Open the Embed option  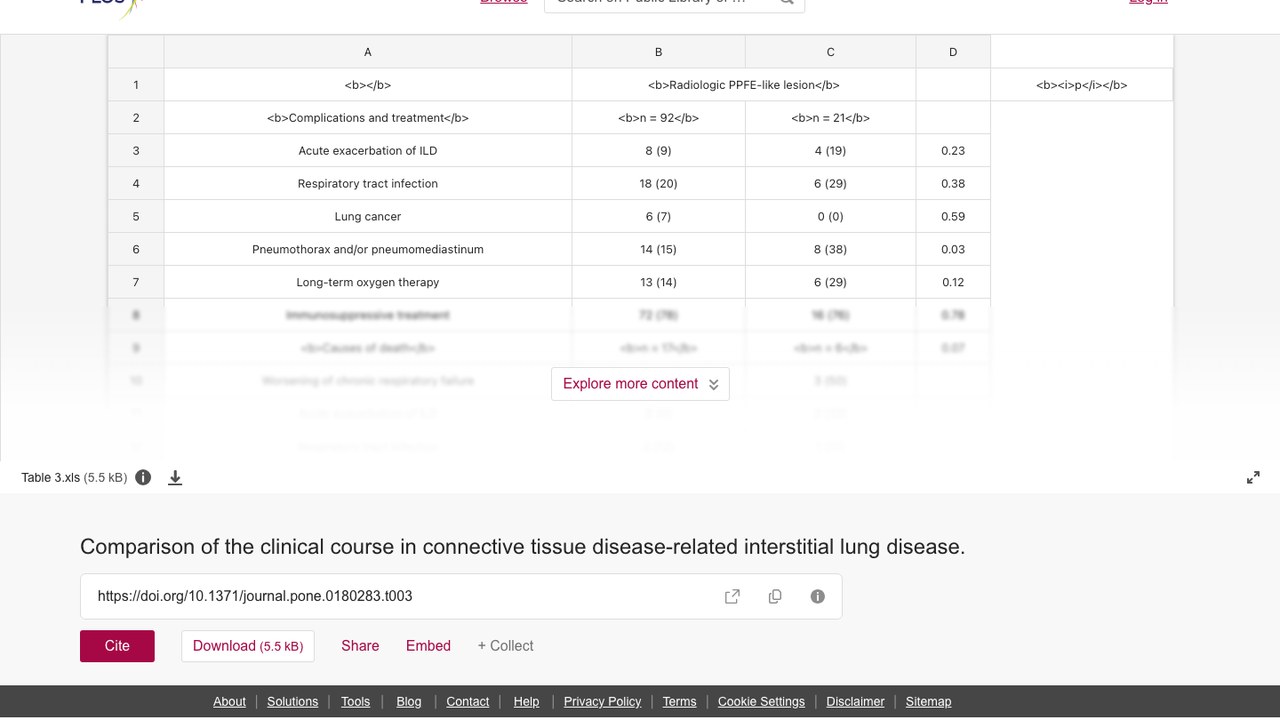428,646
